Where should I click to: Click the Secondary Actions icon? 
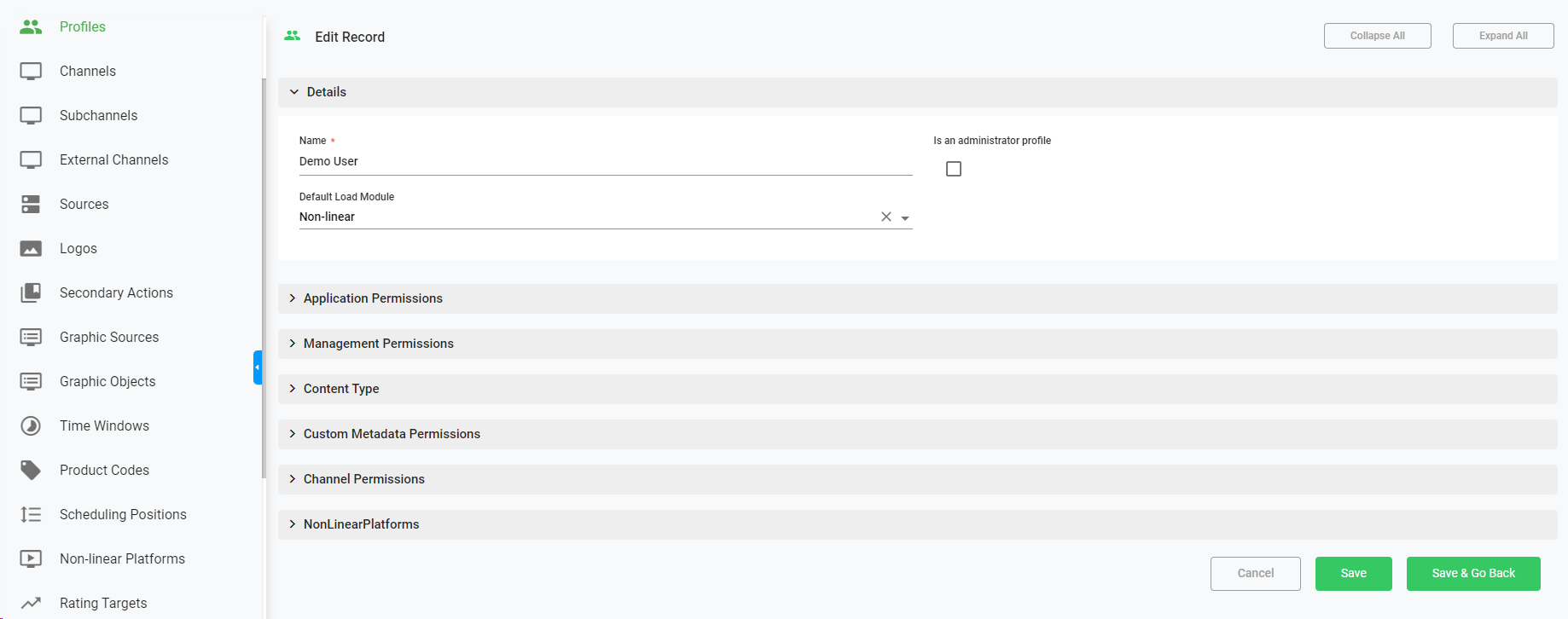[31, 293]
